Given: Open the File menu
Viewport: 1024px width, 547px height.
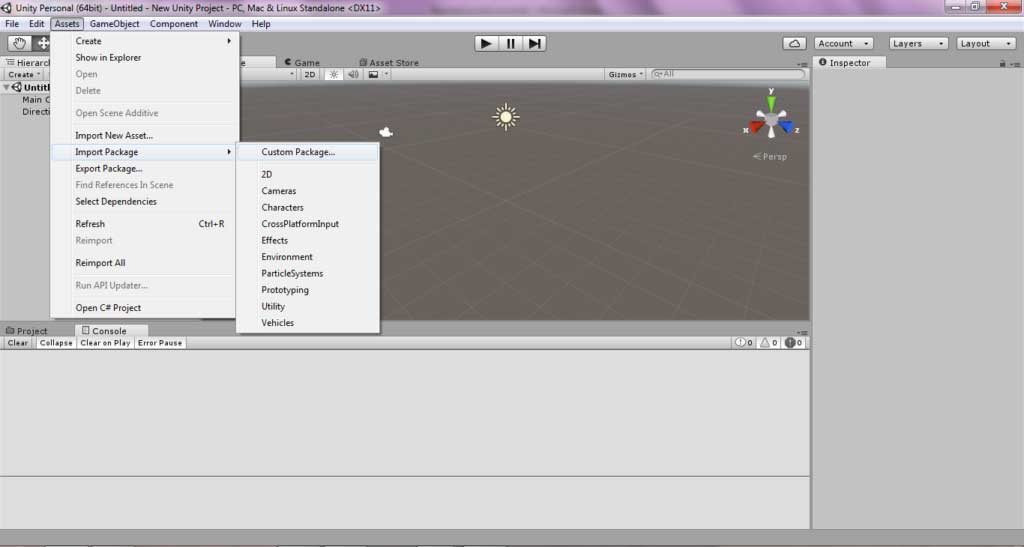Looking at the screenshot, I should point(12,24).
